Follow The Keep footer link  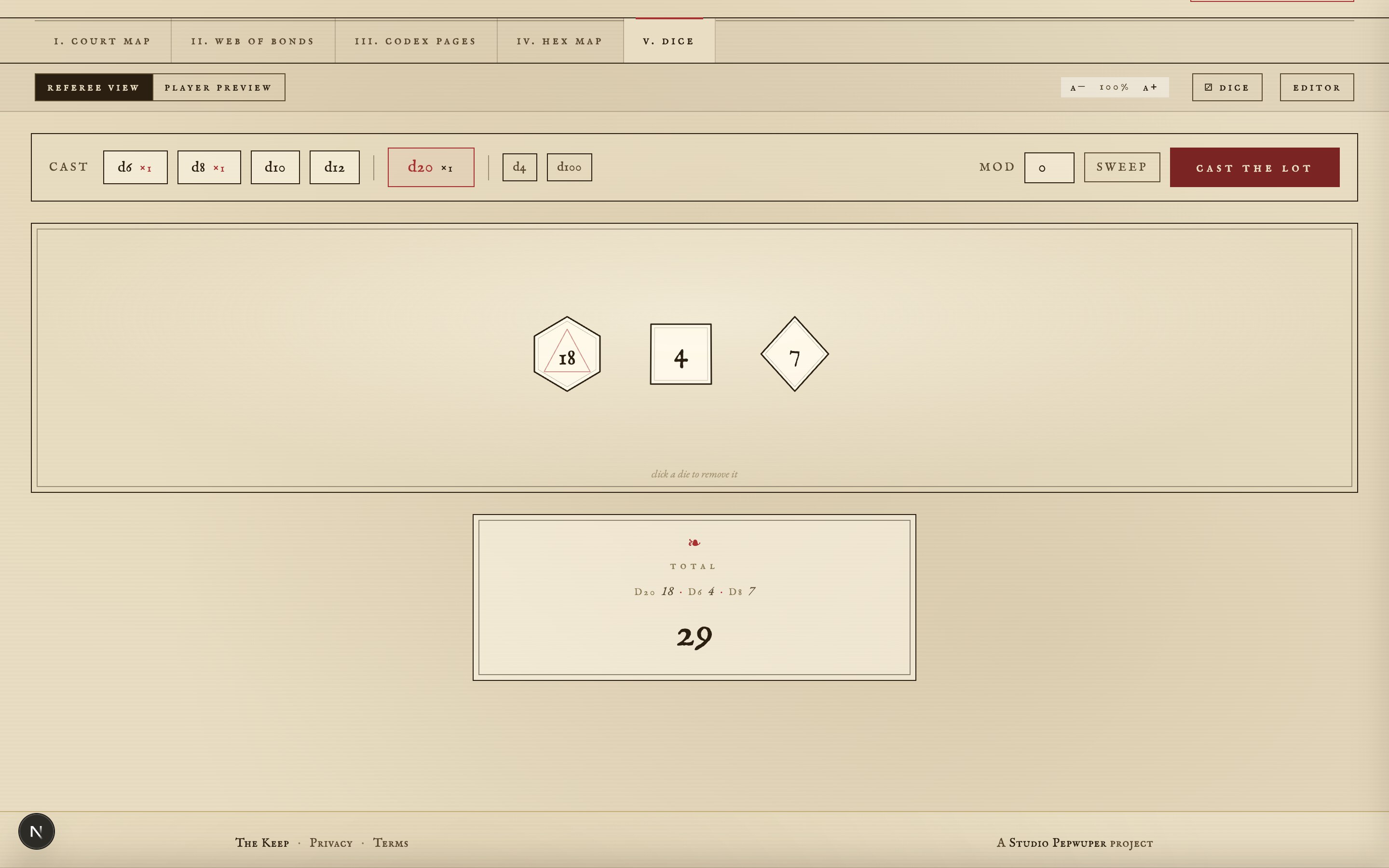262,843
